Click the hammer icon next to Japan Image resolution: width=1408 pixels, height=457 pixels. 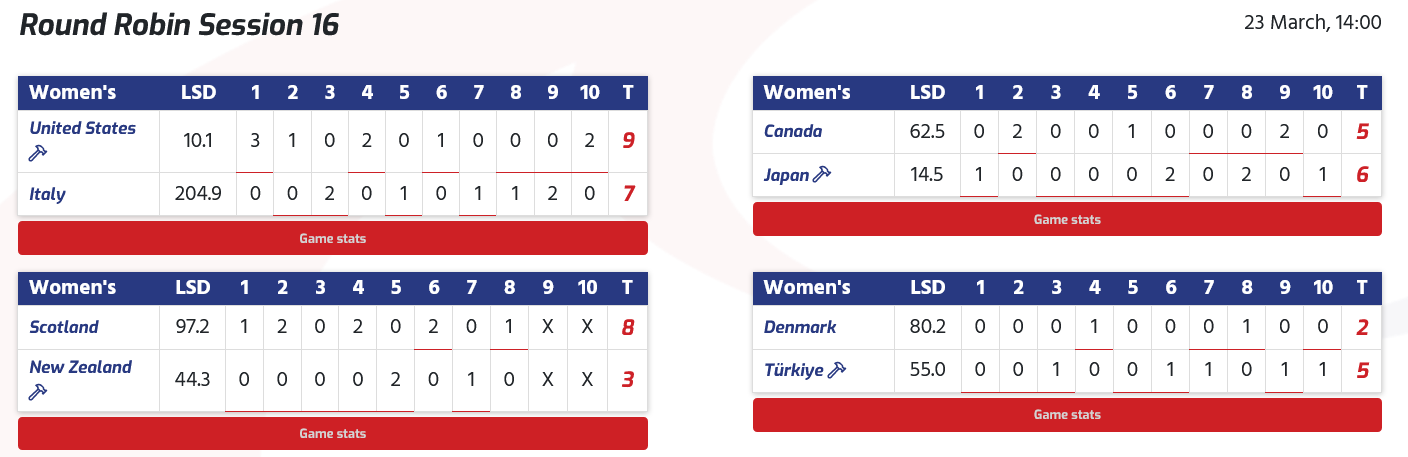click(x=822, y=175)
